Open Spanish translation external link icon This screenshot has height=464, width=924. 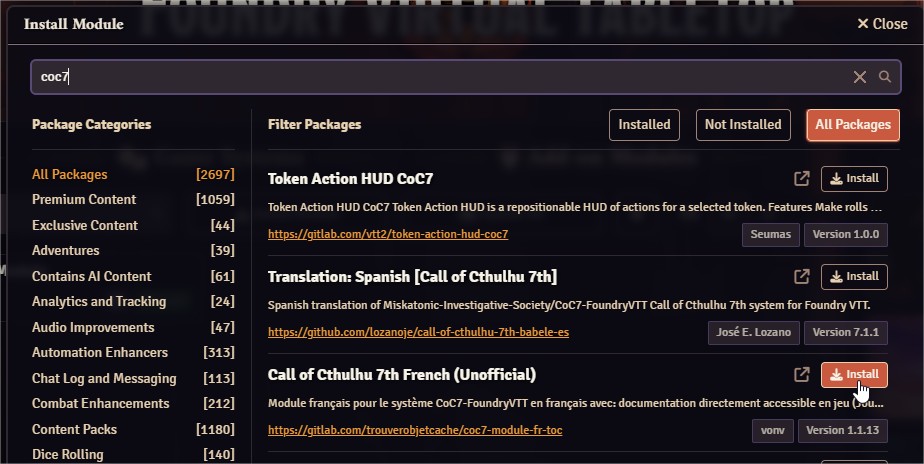click(801, 276)
